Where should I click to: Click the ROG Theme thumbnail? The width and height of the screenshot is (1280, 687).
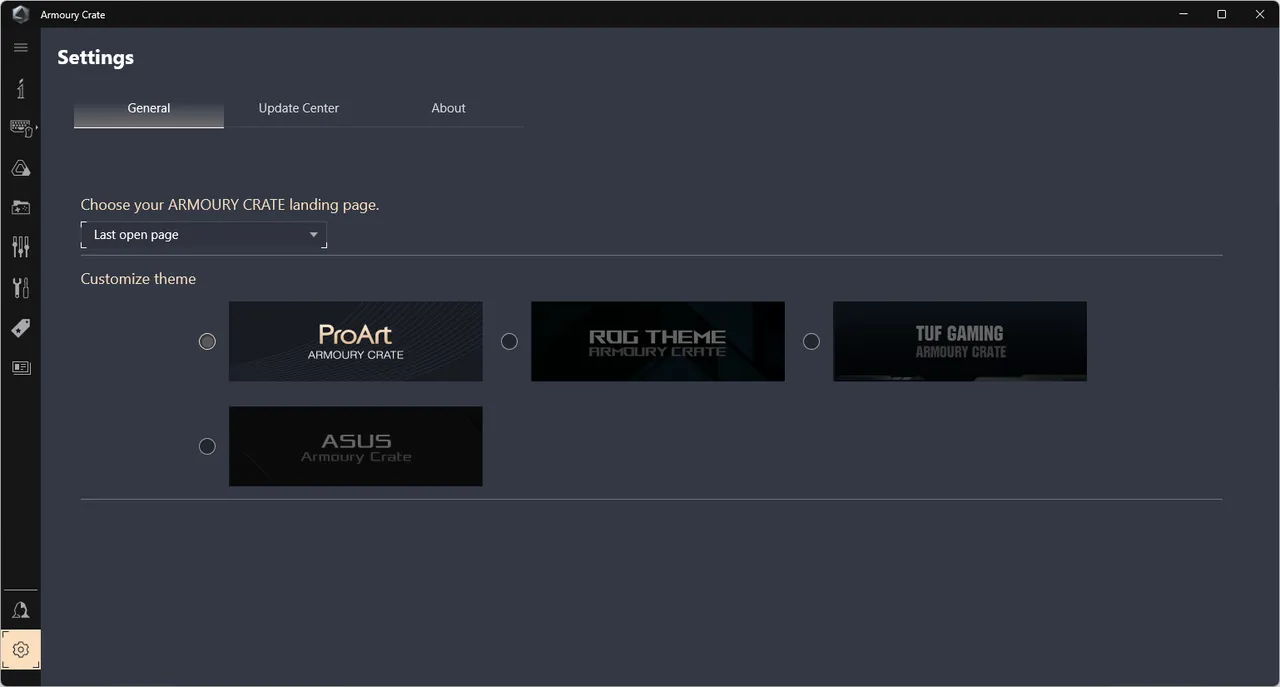658,341
